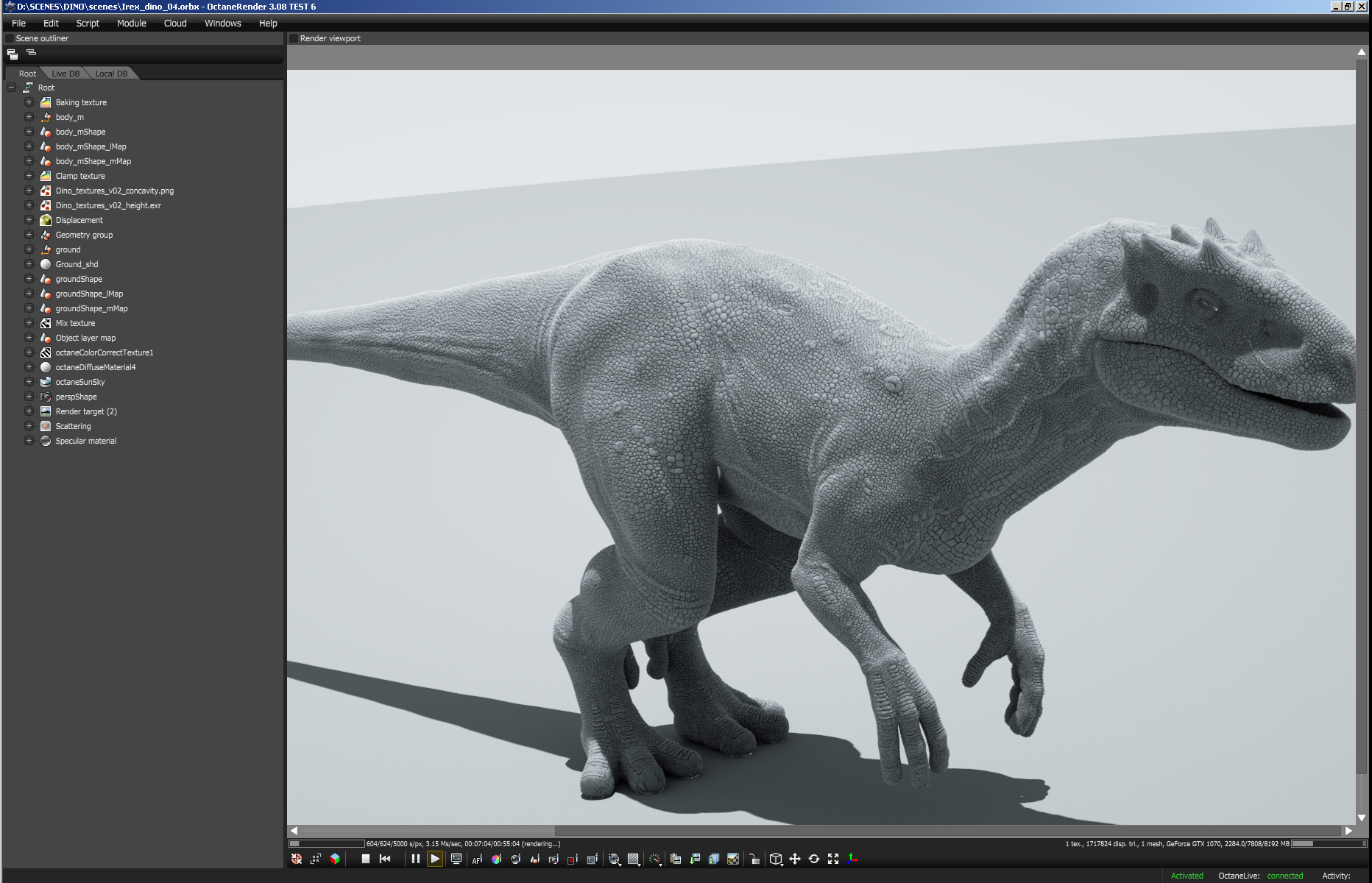Select the Render target (2) item
The image size is (1372, 883).
point(86,411)
